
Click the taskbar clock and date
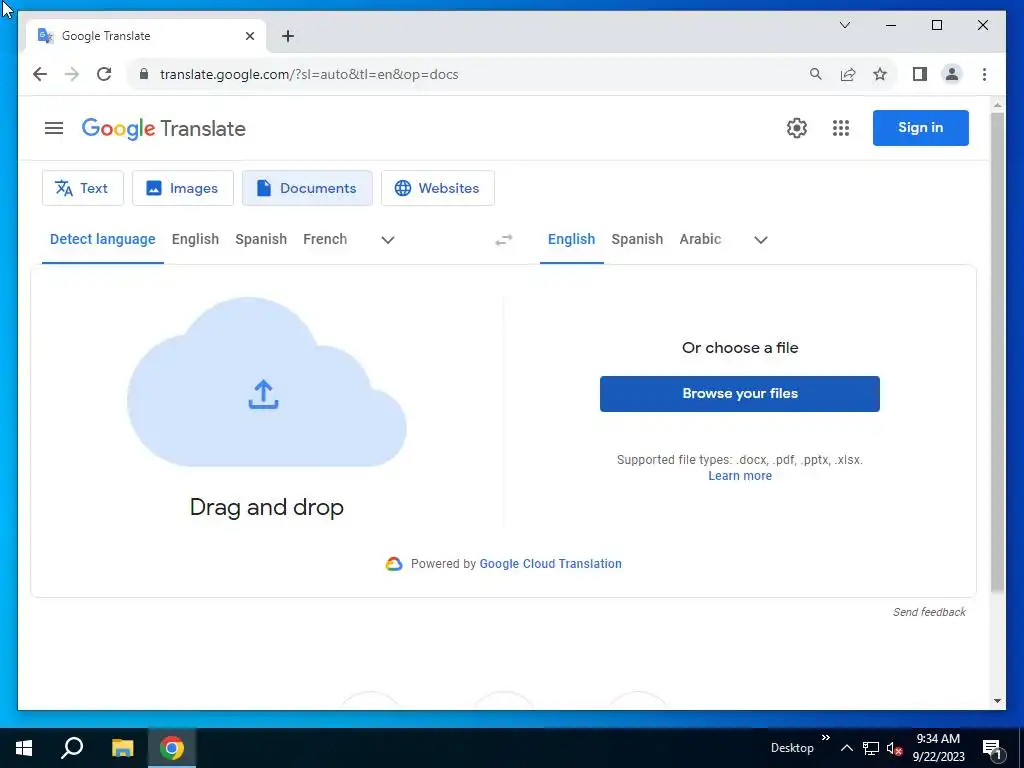tap(938, 748)
